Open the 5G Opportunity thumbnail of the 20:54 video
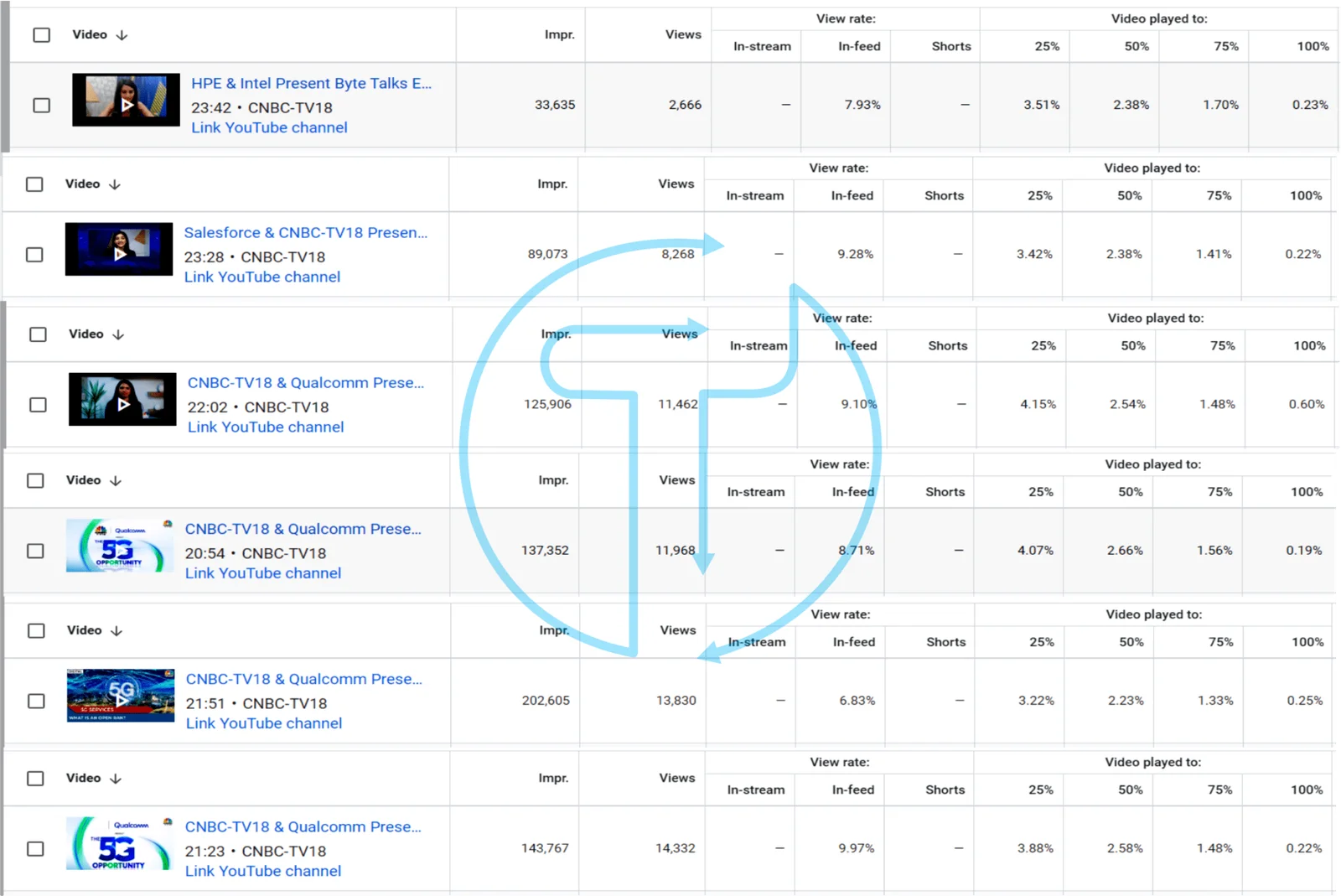The width and height of the screenshot is (1341, 896). click(120, 546)
